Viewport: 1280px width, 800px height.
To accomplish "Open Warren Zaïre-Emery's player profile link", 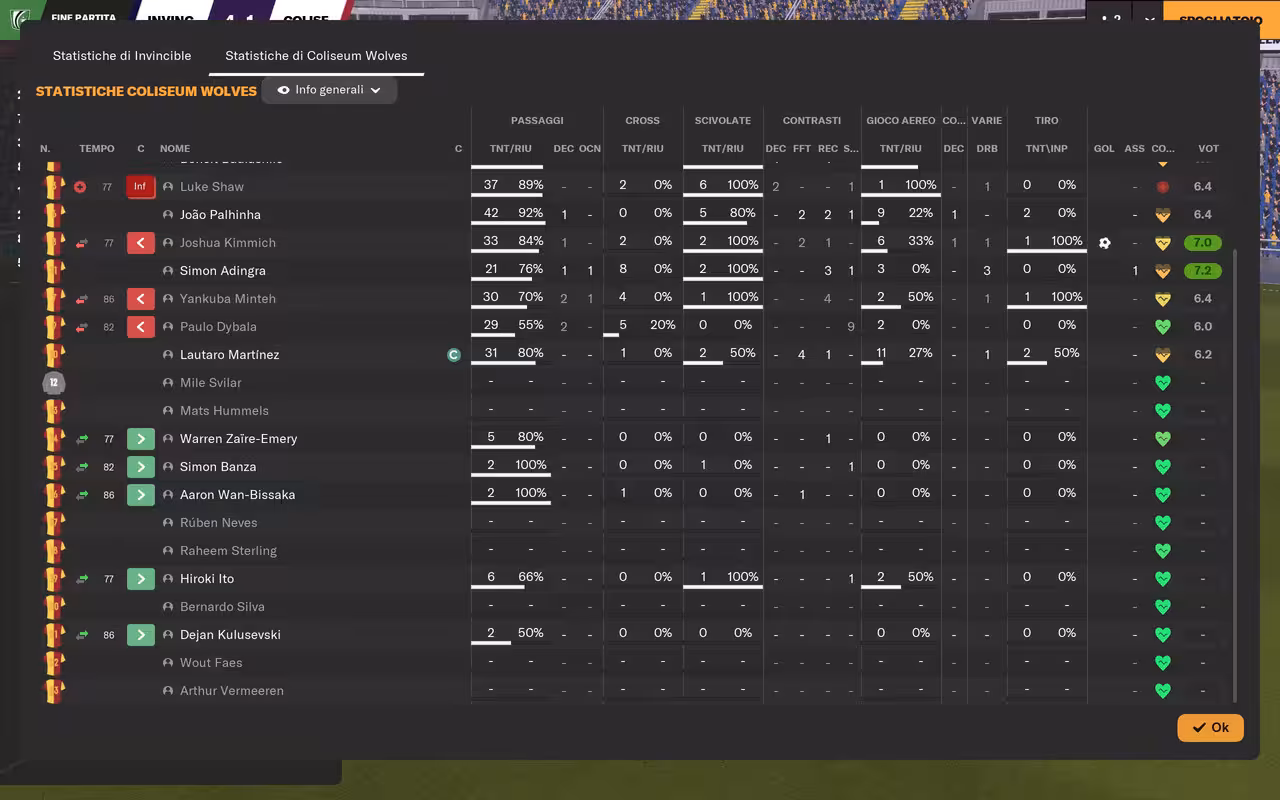I will coord(239,439).
